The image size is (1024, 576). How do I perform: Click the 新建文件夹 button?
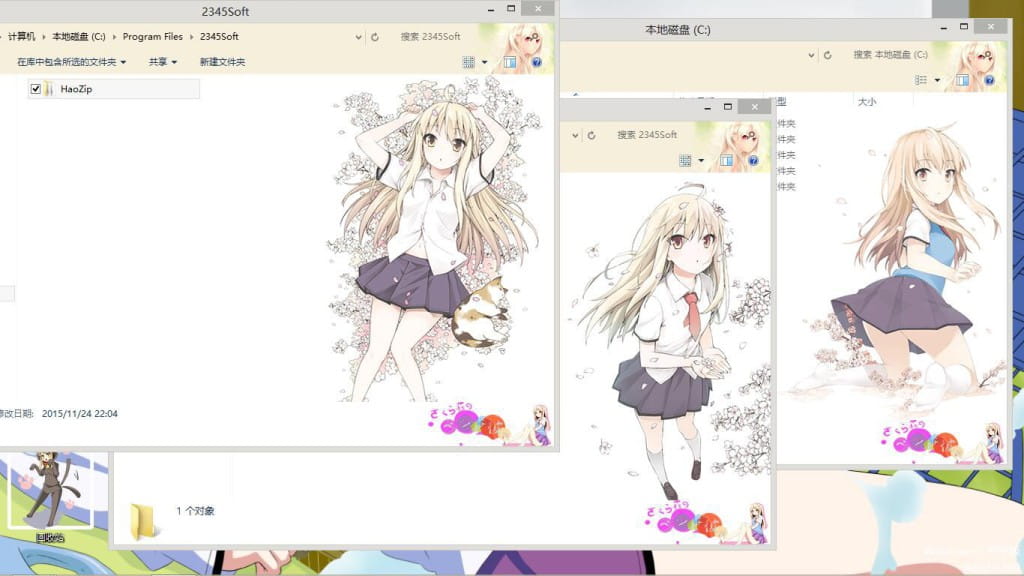[220, 62]
